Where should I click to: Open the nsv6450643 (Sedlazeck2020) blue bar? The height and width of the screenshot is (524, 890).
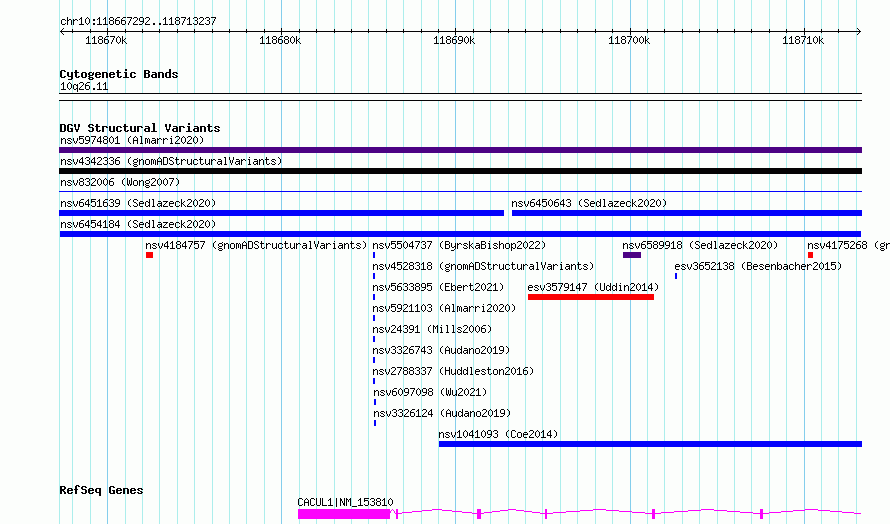click(x=687, y=213)
